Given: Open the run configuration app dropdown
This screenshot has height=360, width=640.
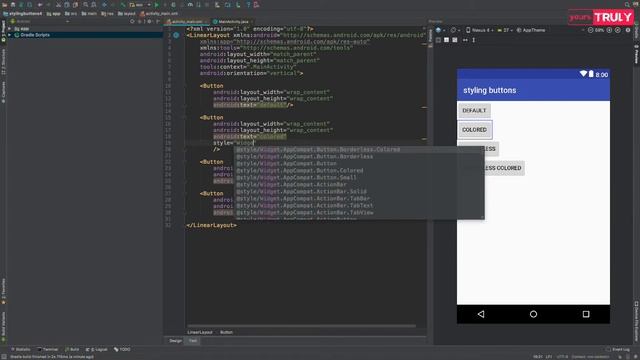Looking at the screenshot, I should [140, 5].
